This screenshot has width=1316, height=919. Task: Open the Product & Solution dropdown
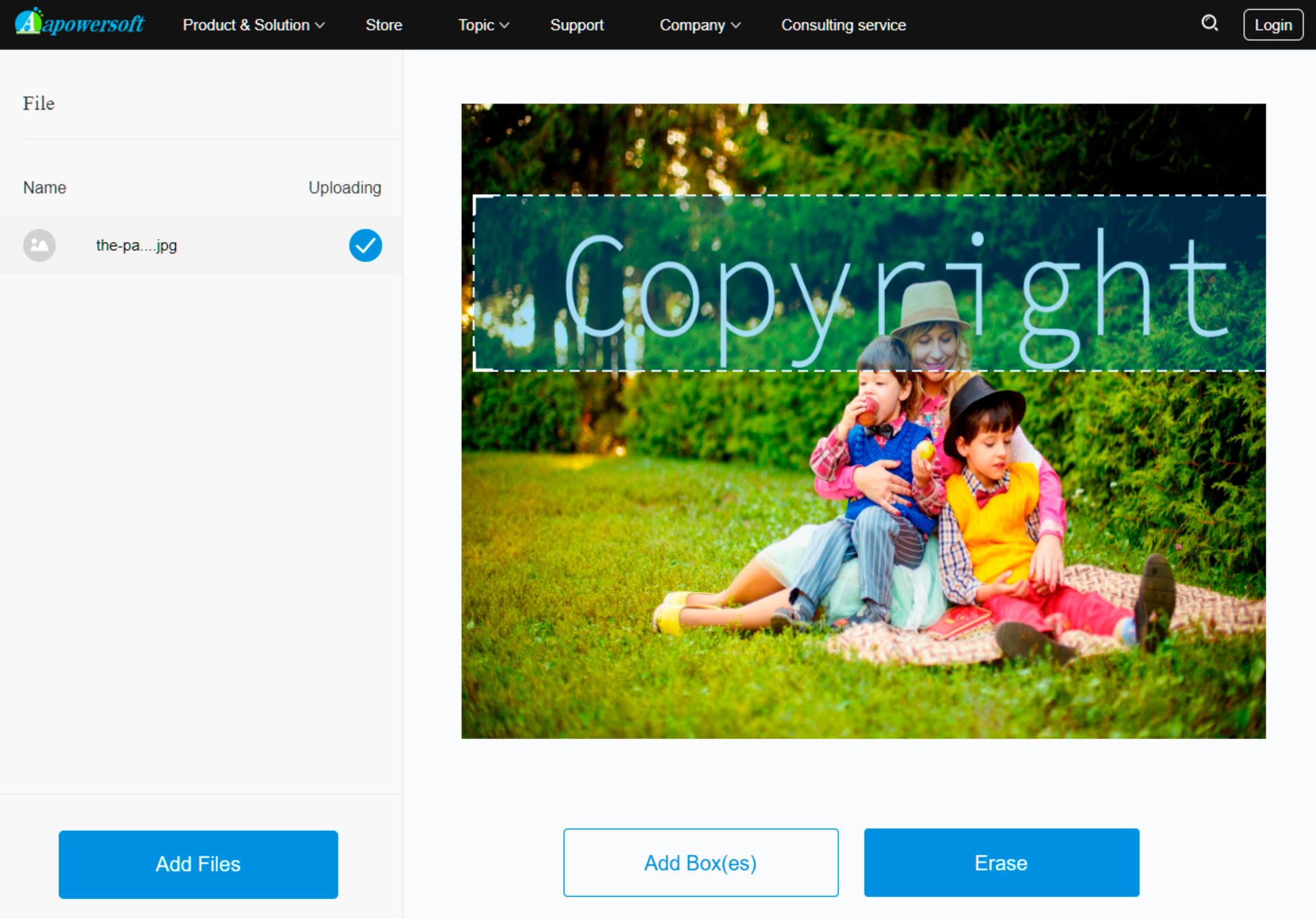tap(252, 24)
